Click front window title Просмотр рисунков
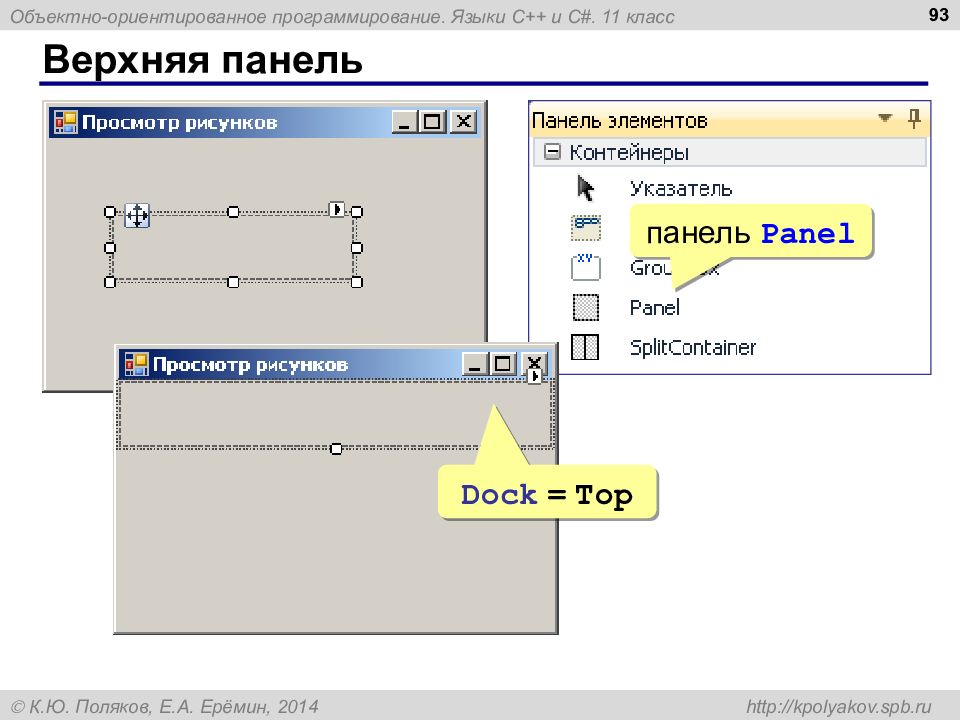Screen dimensions: 960x720 [250, 365]
